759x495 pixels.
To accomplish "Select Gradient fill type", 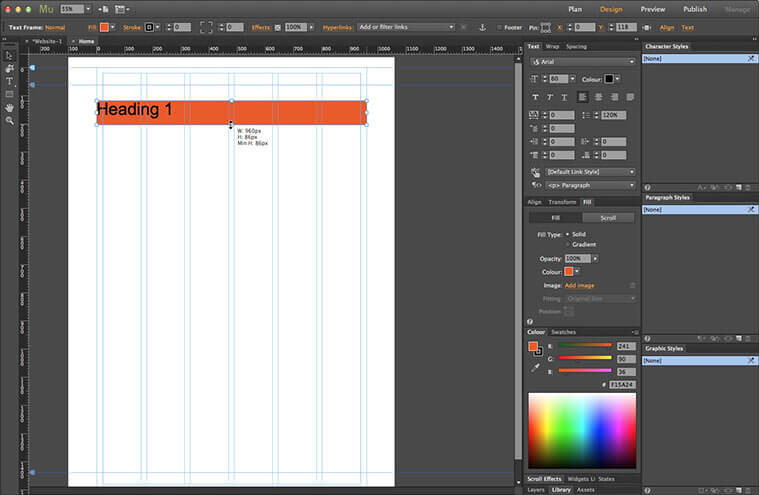I will (x=569, y=244).
